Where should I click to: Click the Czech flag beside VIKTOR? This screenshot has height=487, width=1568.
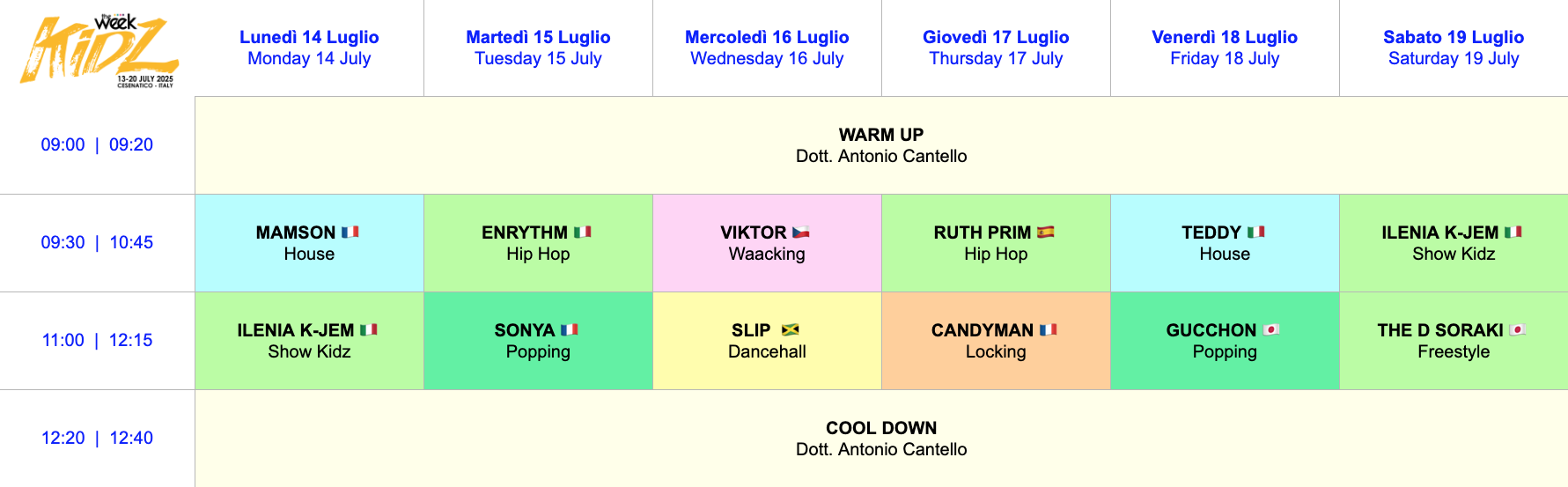[801, 232]
